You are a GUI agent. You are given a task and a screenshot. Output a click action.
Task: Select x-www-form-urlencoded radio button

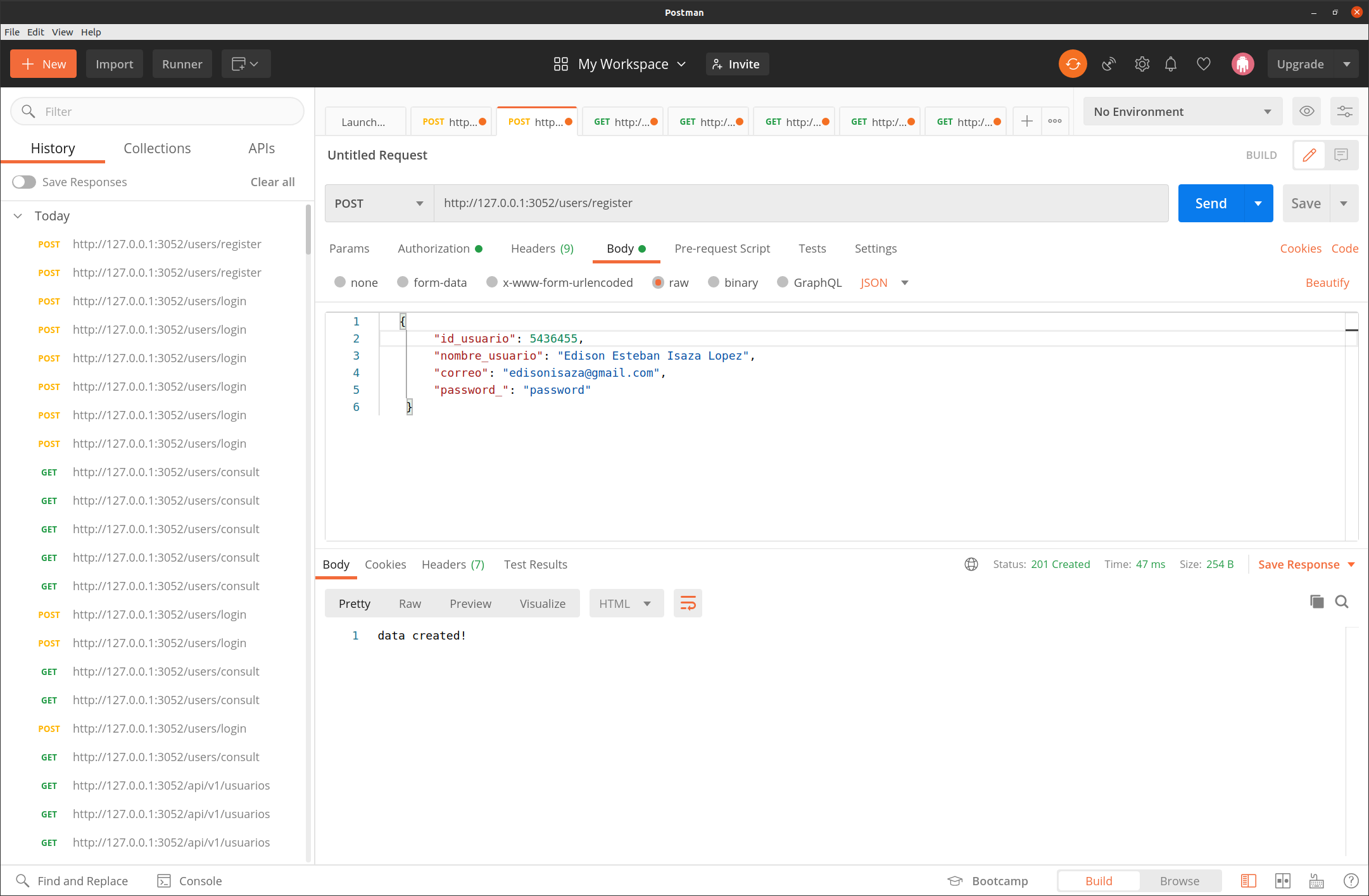pos(492,282)
